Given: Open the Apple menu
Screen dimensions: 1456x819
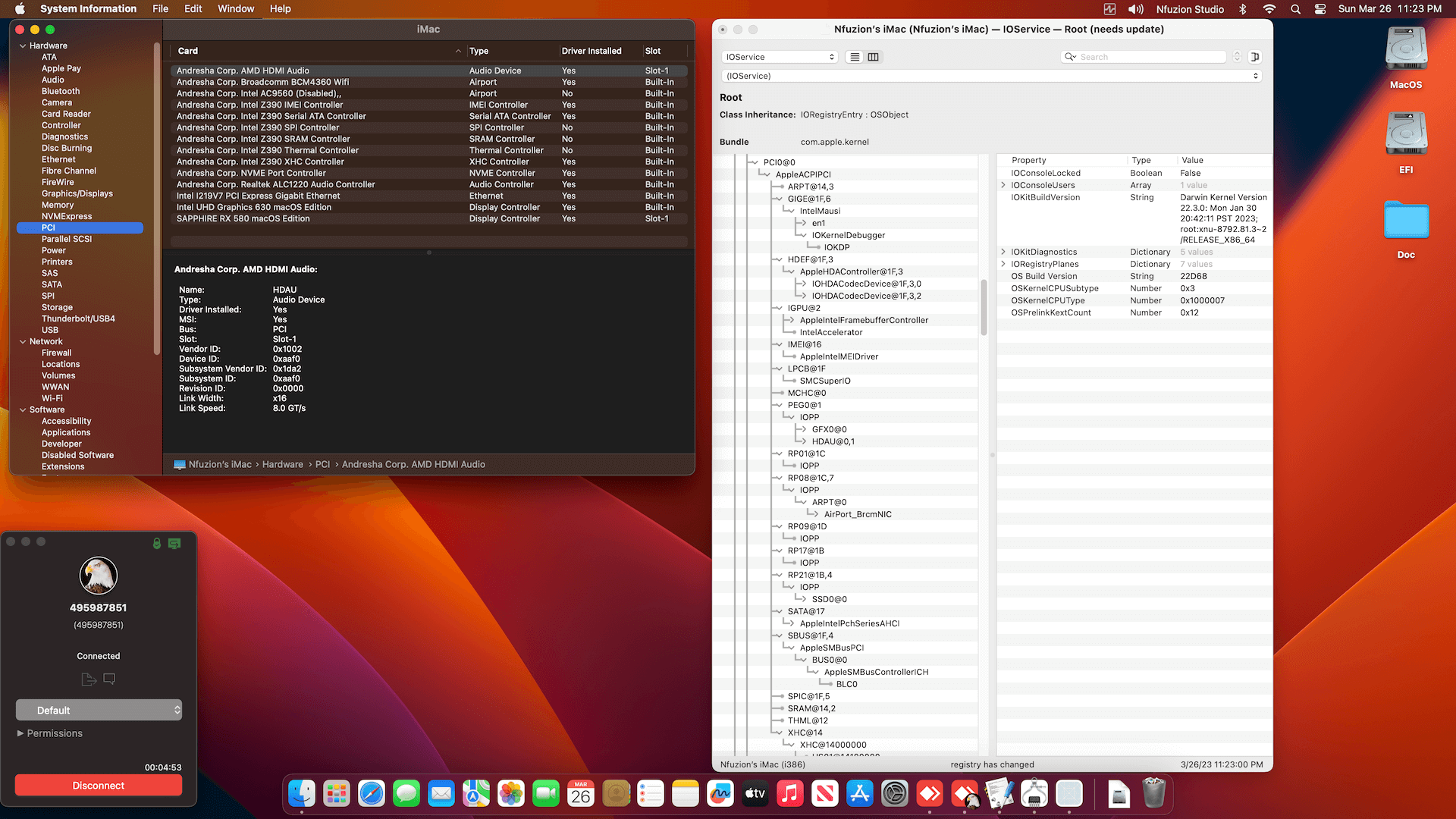Looking at the screenshot, I should [x=20, y=9].
